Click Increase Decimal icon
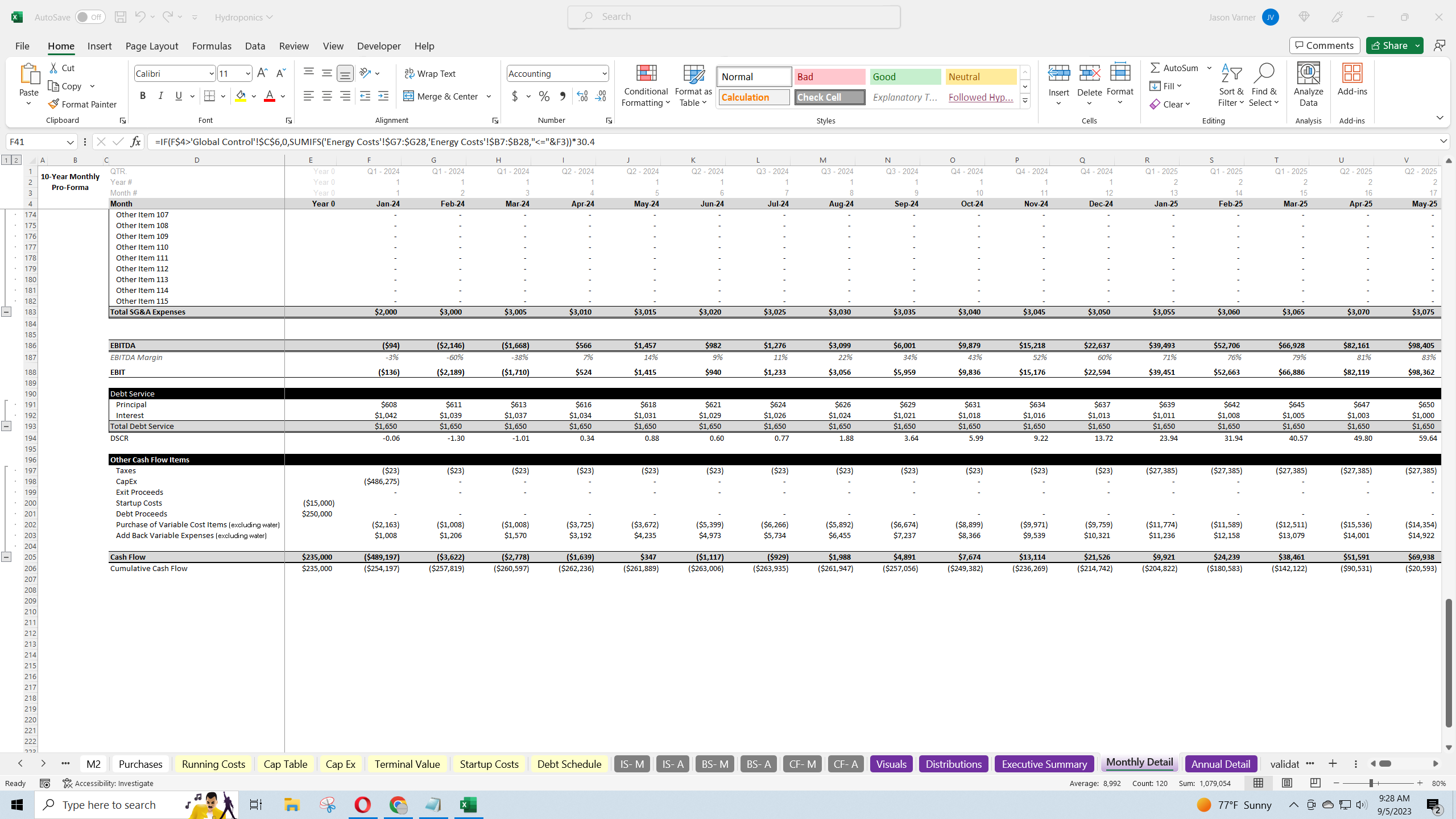The image size is (1456, 819). click(x=582, y=96)
